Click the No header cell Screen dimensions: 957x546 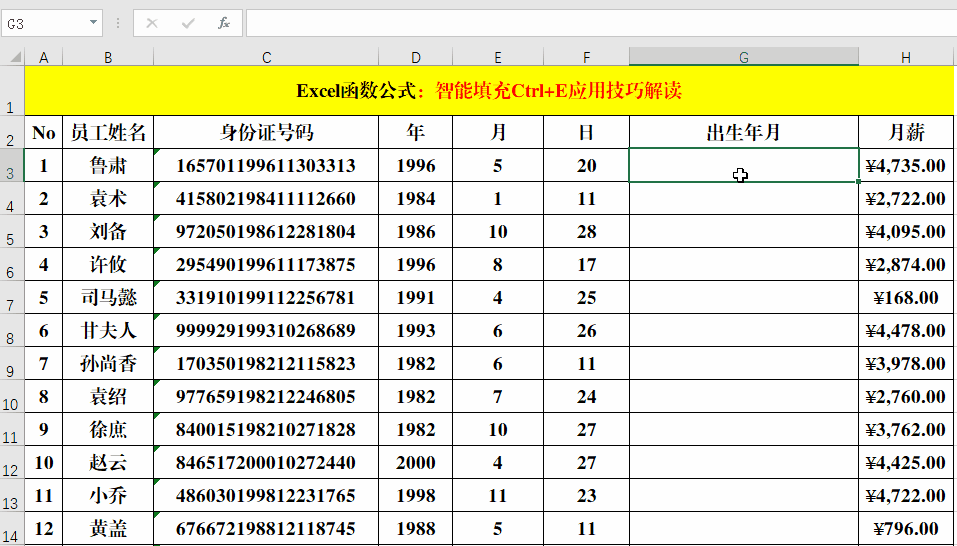coord(43,132)
